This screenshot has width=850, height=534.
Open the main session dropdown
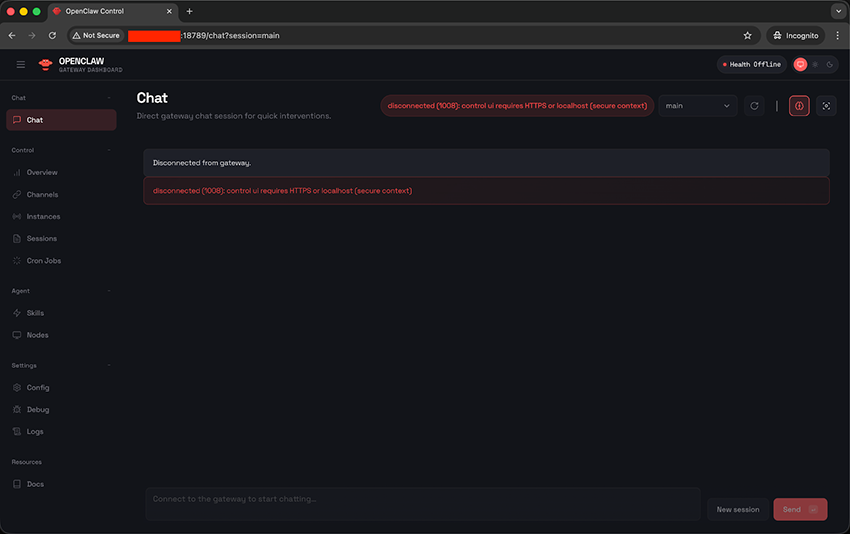pos(698,106)
